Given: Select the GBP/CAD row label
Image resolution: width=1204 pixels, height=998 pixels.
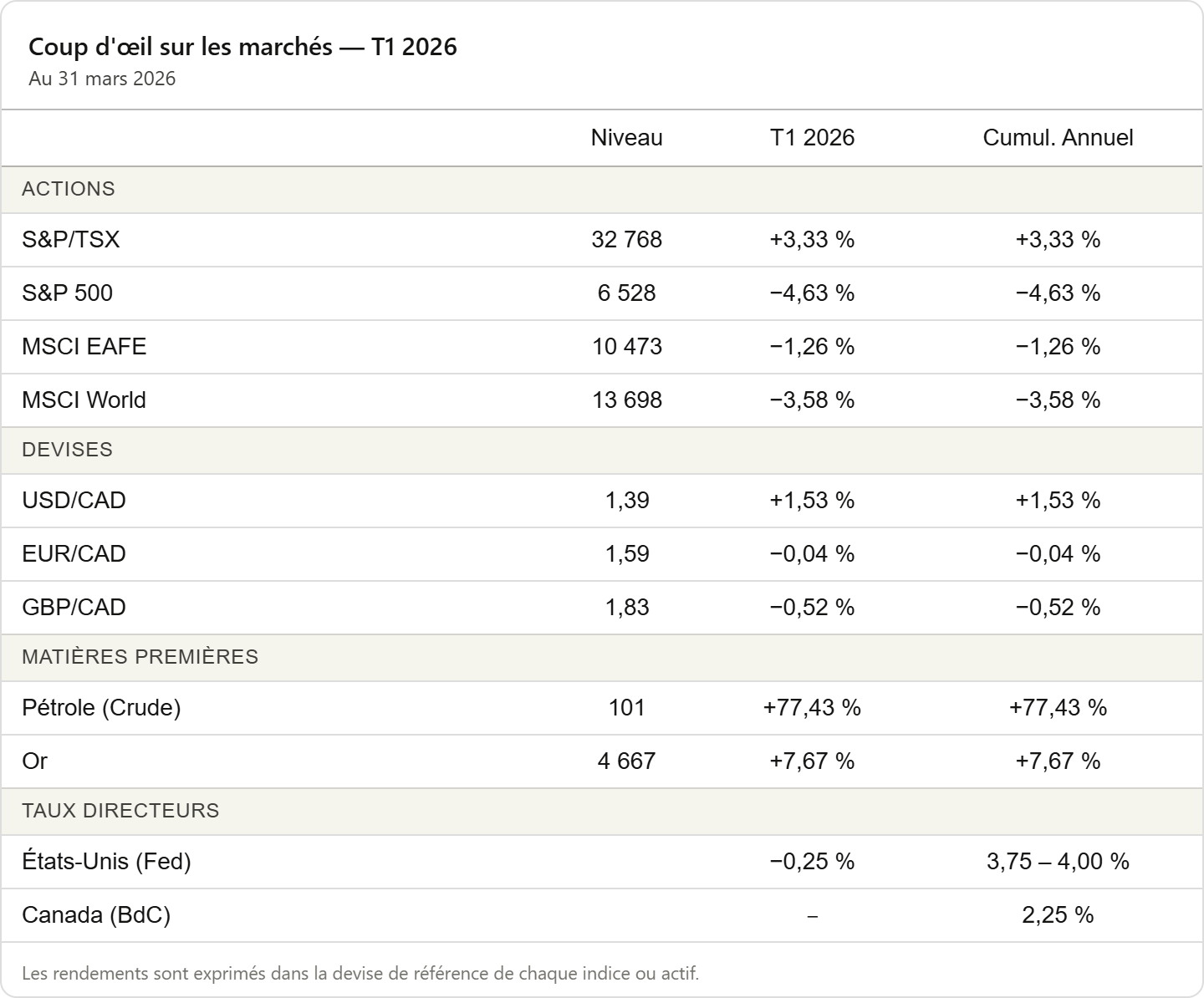Looking at the screenshot, I should click(x=74, y=608).
